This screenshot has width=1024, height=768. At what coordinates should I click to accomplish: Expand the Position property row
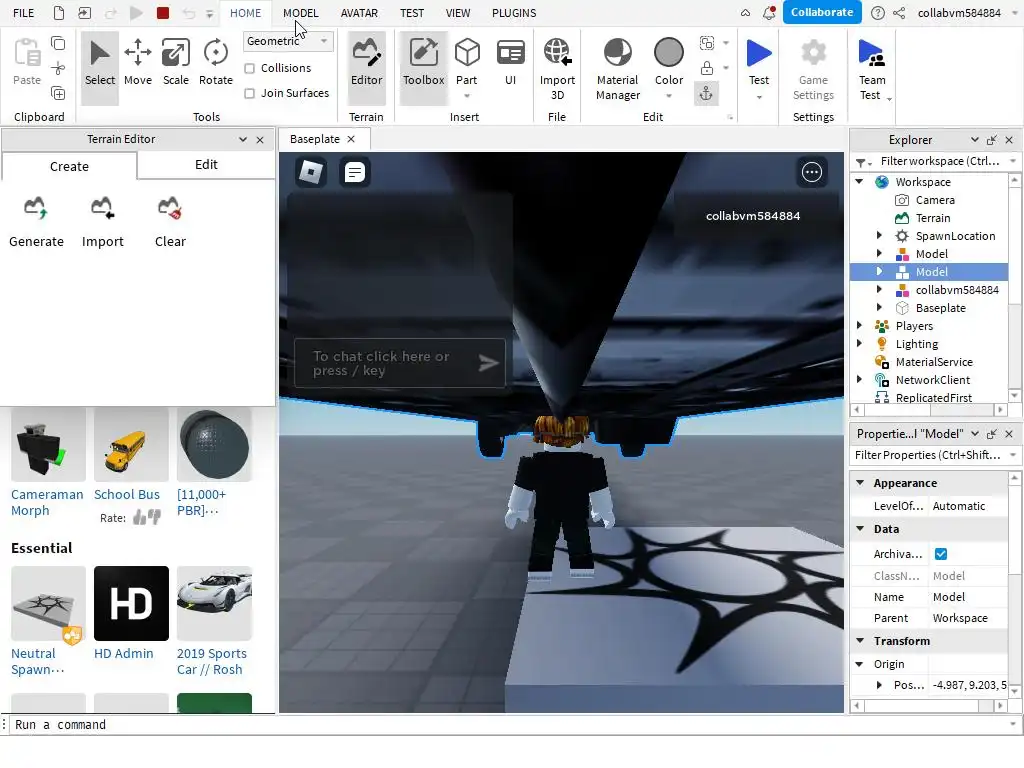pyautogui.click(x=879, y=685)
